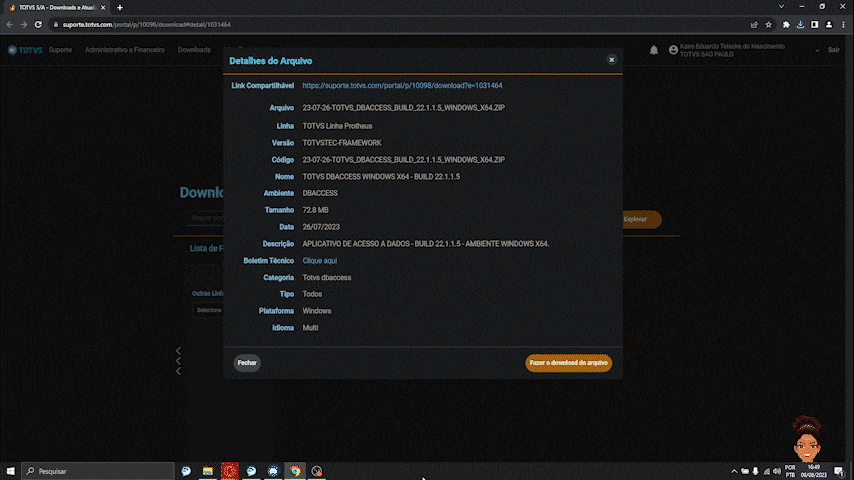Image resolution: width=854 pixels, height=480 pixels.
Task: Click the user account avatar icon
Action: (673, 50)
